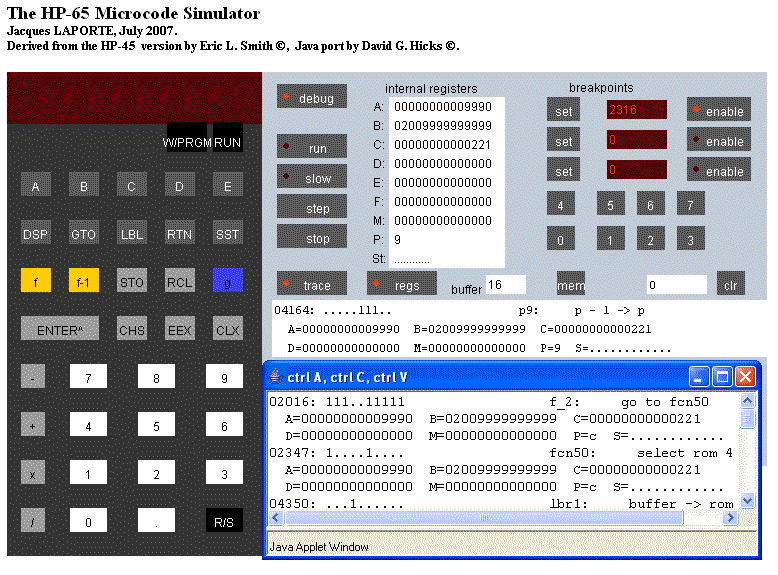The width and height of the screenshot is (778, 575).
Task: Click the minus operator key
Action: (x=33, y=377)
